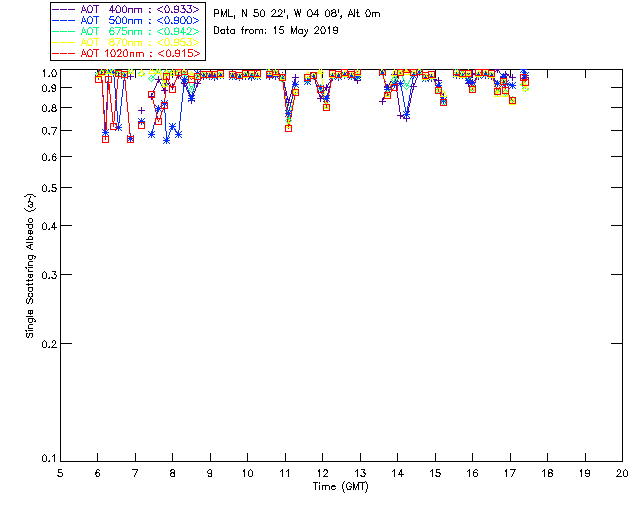Click the 16 x-axis time label
This screenshot has height=512, width=640.
(x=472, y=473)
